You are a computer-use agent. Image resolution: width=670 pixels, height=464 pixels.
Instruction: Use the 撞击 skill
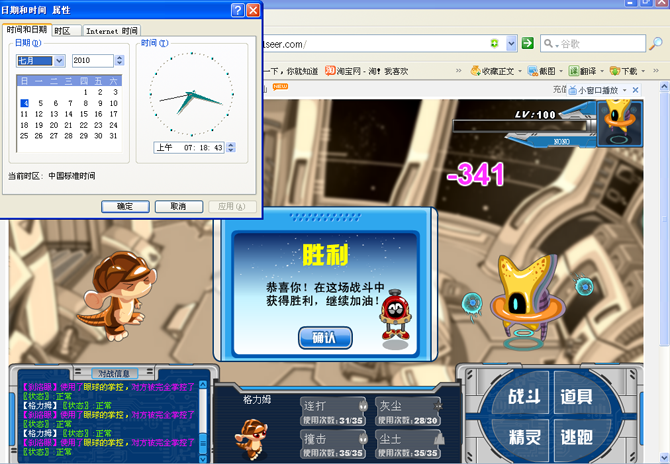334,444
